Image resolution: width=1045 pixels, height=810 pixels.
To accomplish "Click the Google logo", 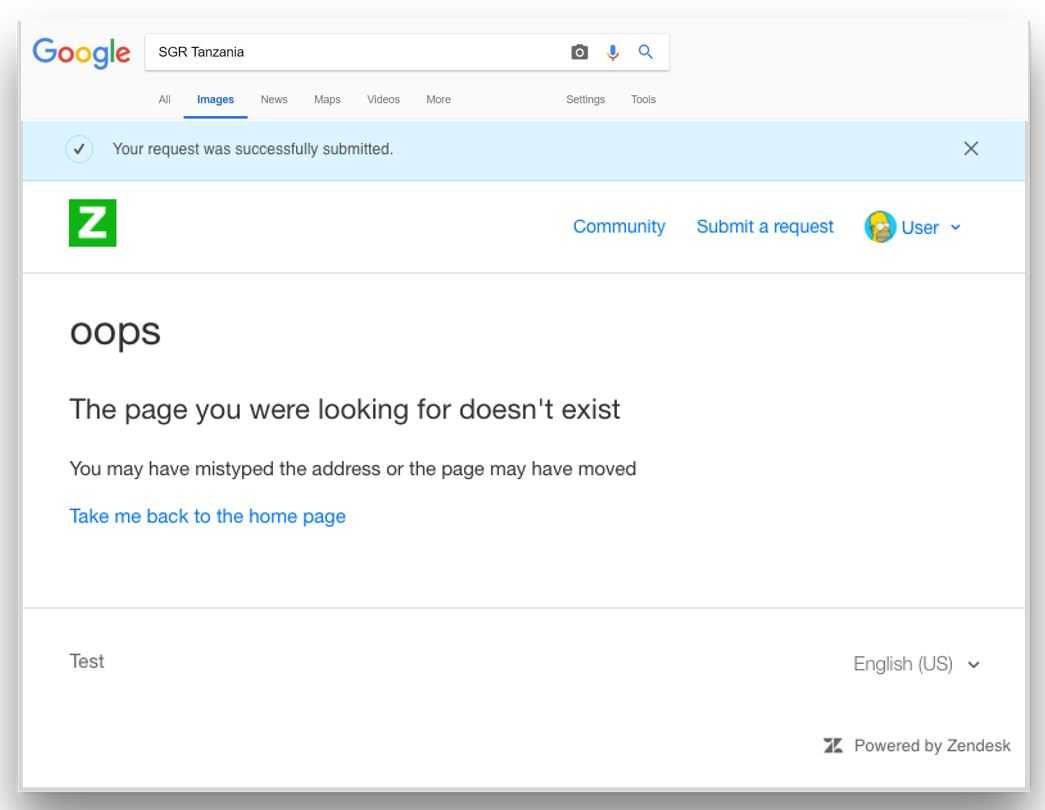I will click(x=81, y=53).
